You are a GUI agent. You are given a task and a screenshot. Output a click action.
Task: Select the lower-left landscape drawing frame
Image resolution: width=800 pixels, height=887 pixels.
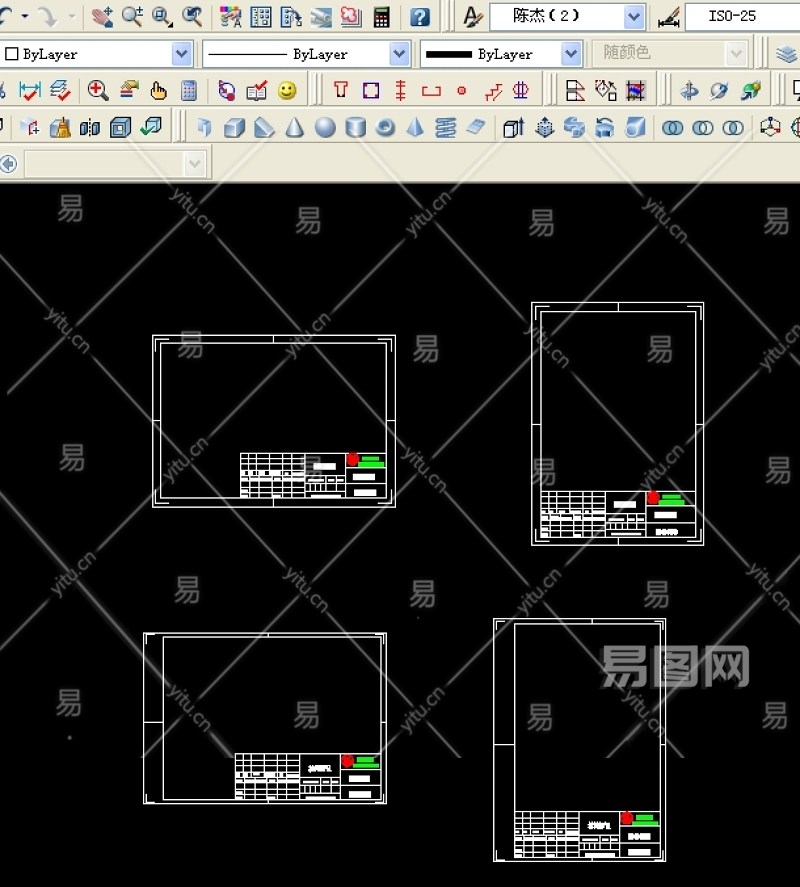tap(265, 718)
